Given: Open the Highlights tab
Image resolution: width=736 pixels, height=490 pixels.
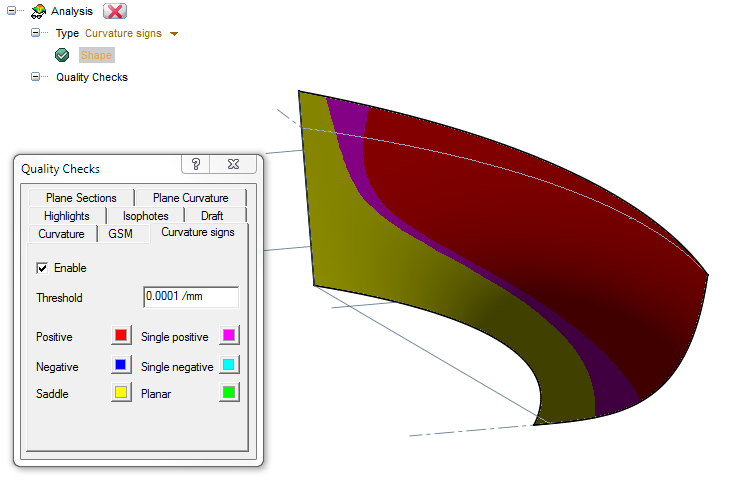Looking at the screenshot, I should click(67, 215).
